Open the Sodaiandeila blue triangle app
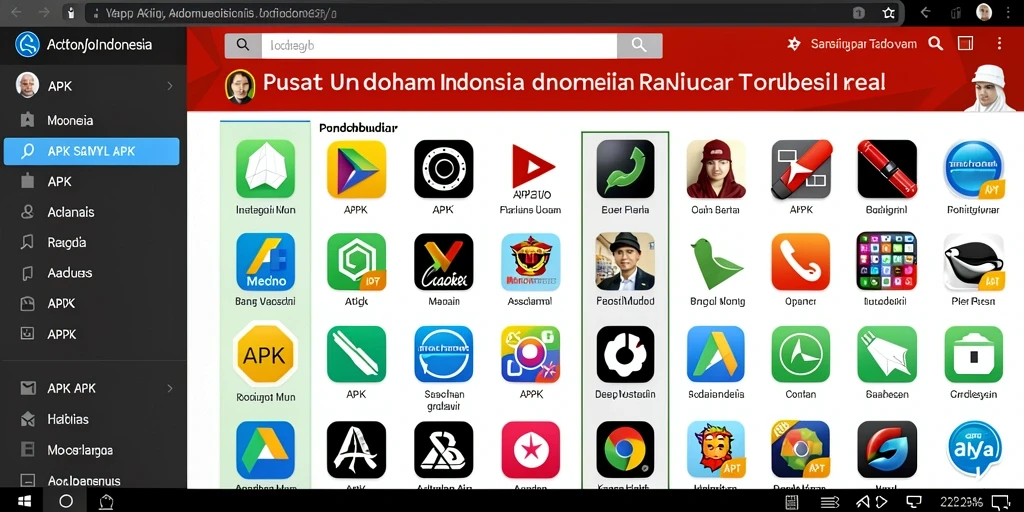 coord(716,355)
